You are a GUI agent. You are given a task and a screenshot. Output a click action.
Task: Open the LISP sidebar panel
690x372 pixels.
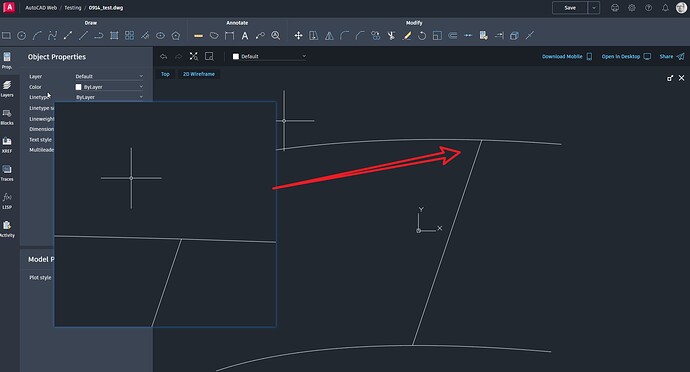tap(7, 201)
